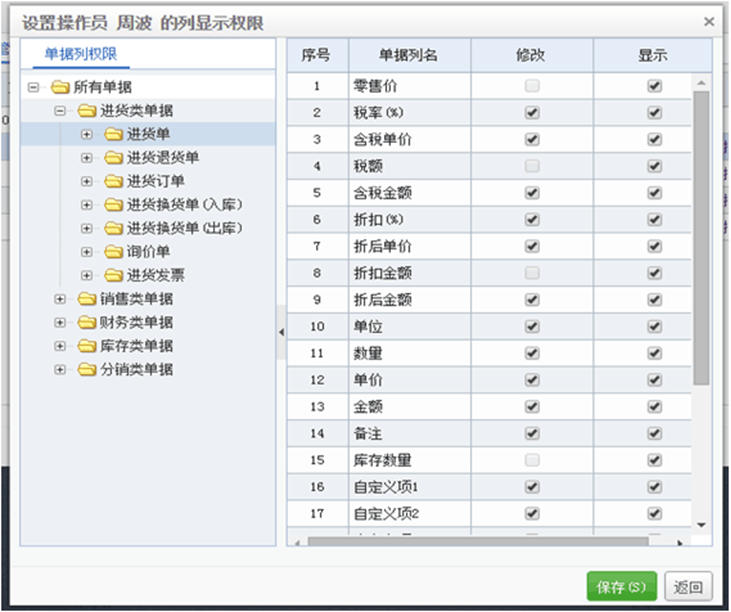The image size is (731, 612).
Task: Collapse the 所有单据 root tree node
Action: pyautogui.click(x=34, y=88)
